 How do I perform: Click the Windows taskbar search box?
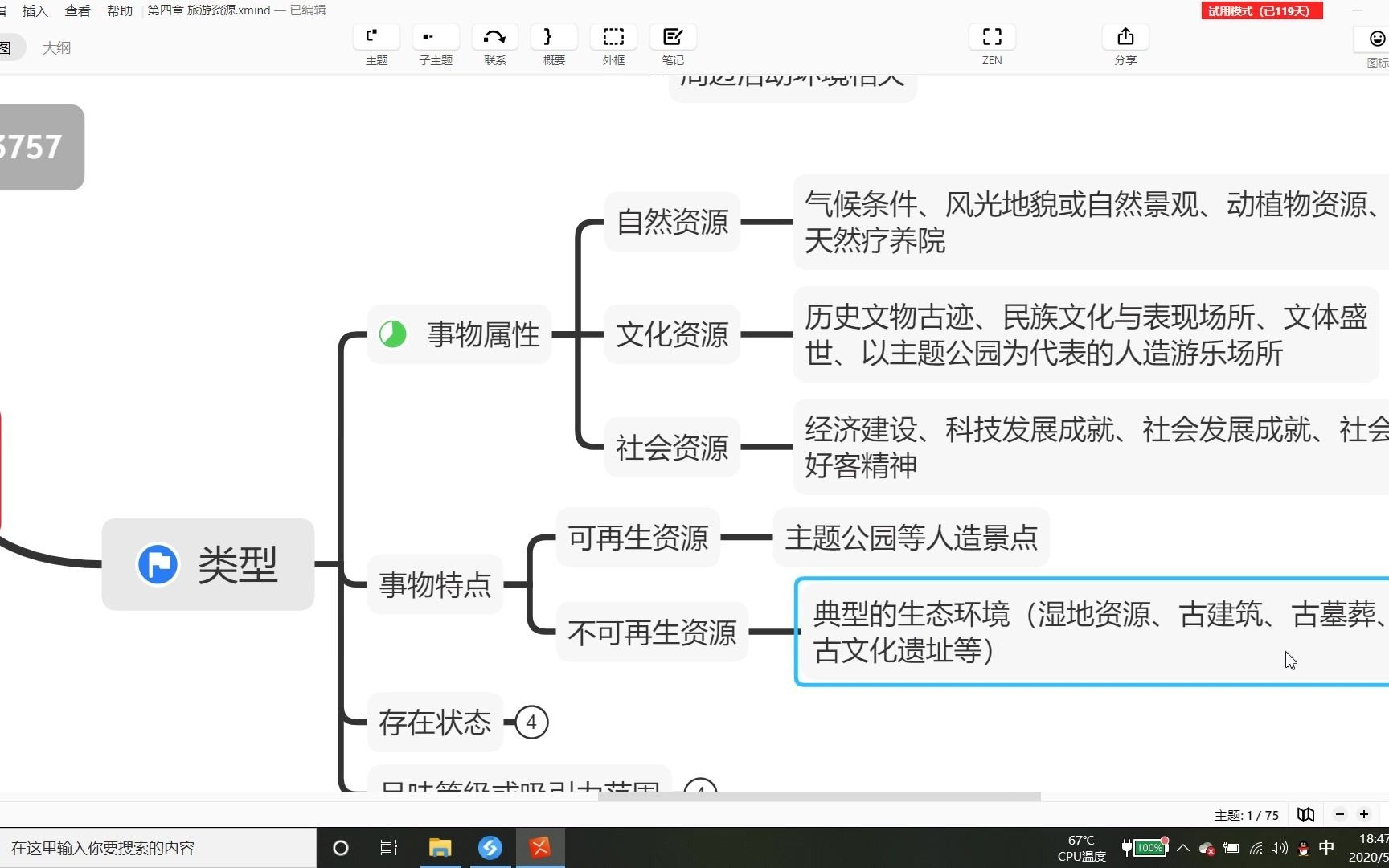[x=158, y=848]
